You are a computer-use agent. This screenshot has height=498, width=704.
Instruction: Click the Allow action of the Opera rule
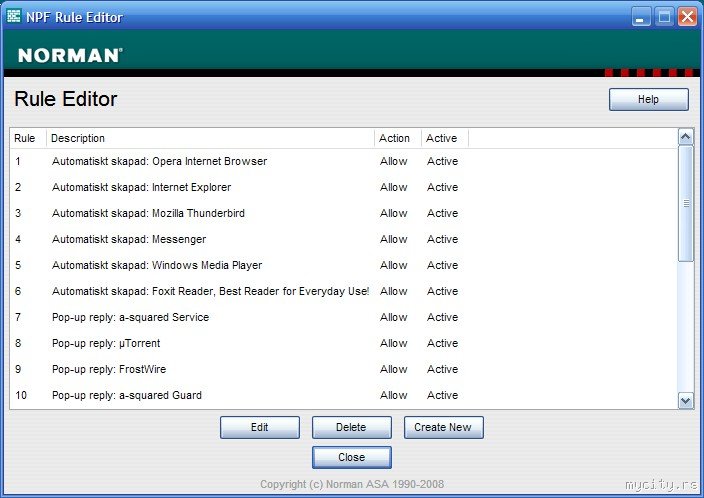pos(394,161)
